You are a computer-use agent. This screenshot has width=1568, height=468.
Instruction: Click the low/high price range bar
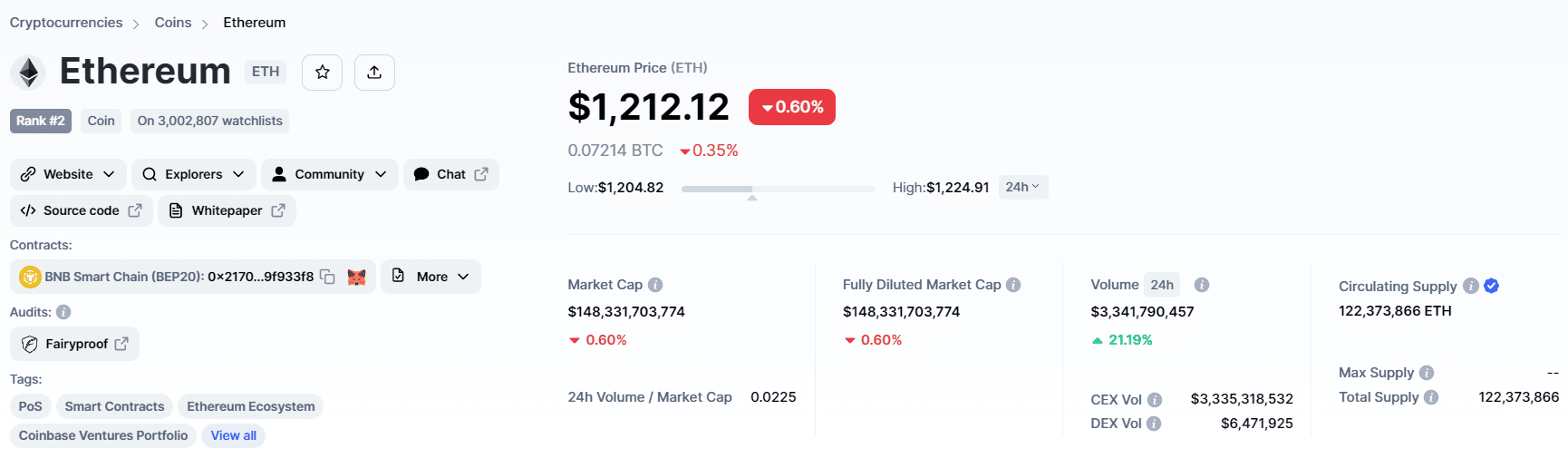(x=777, y=189)
